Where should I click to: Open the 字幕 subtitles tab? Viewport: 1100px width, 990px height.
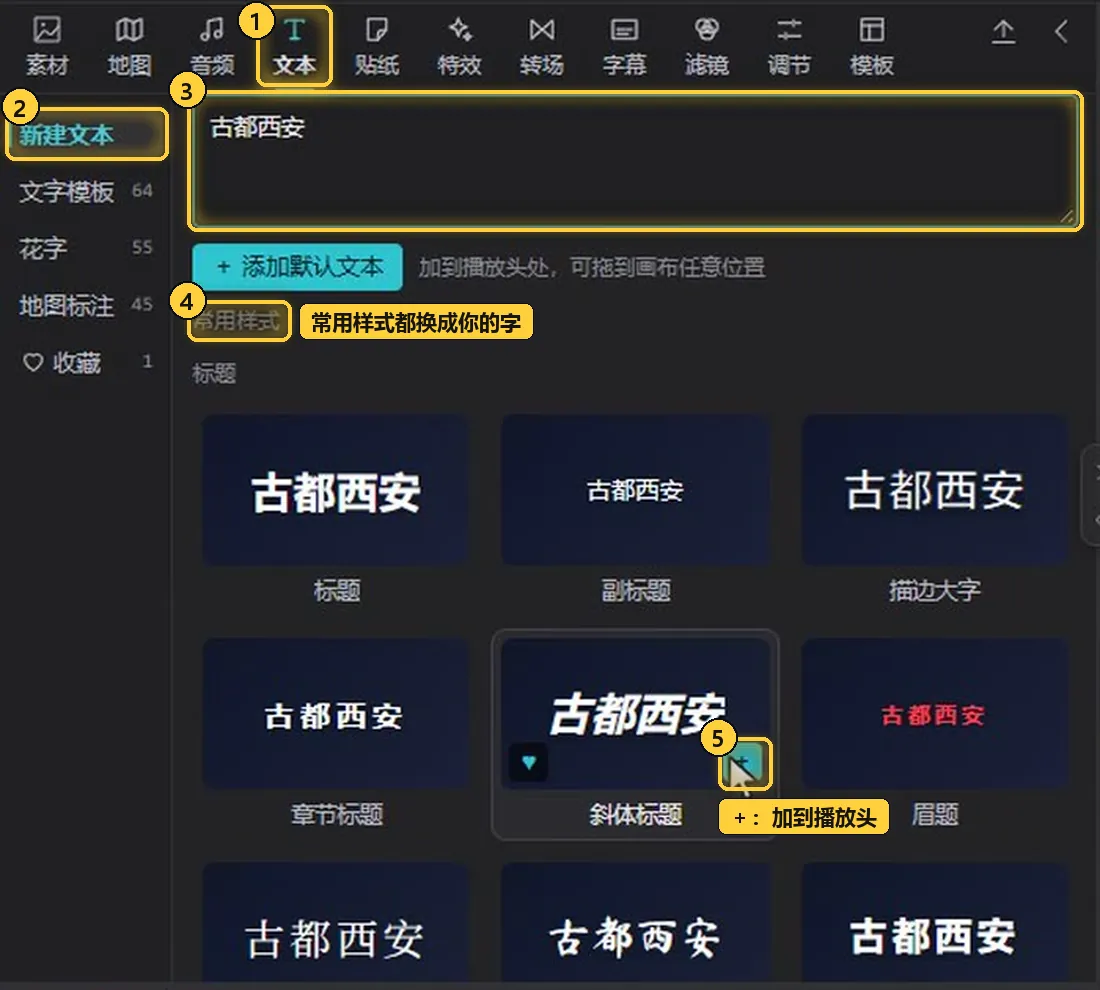[x=624, y=46]
